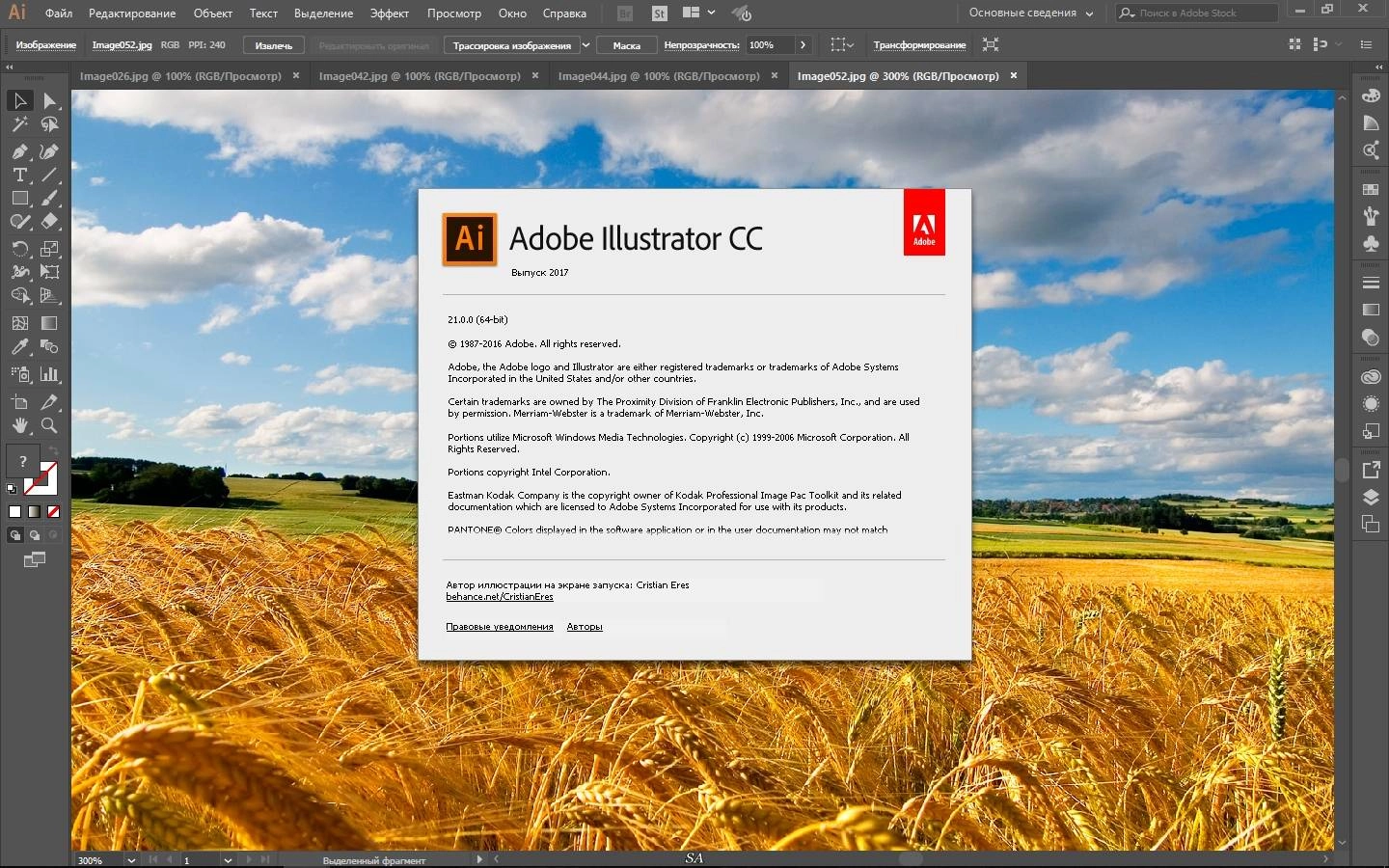1389x868 pixels.
Task: Click the Извлечь button
Action: pyautogui.click(x=274, y=45)
